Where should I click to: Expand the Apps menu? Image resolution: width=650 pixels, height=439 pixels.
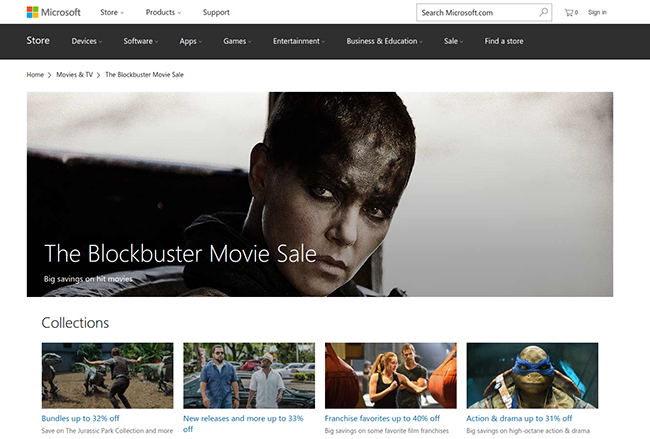pos(191,41)
